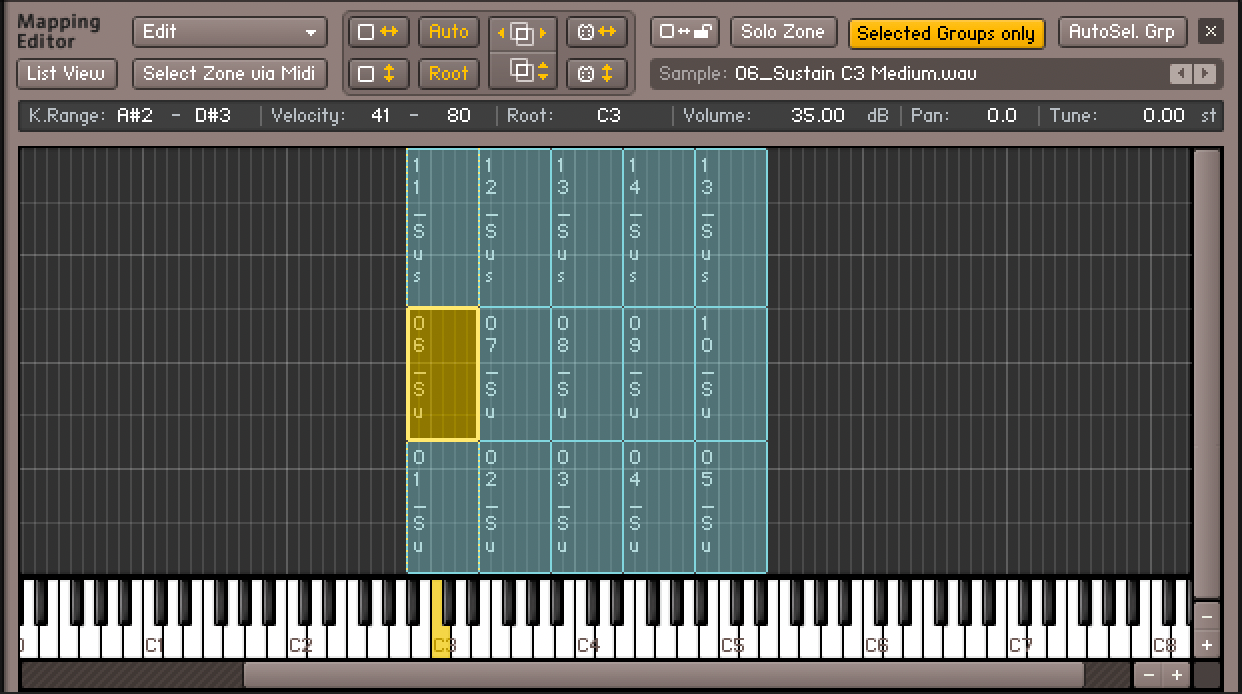This screenshot has width=1242, height=694.
Task: Click the Solo Zone button
Action: [782, 32]
